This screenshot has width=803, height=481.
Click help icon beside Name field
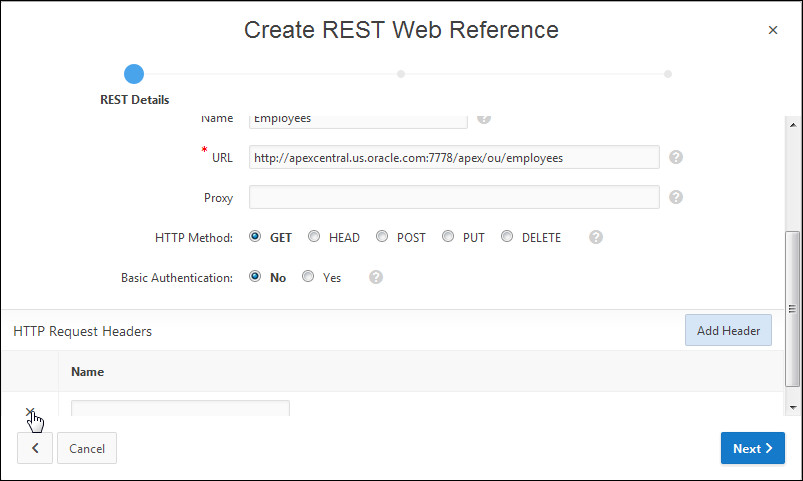click(484, 118)
